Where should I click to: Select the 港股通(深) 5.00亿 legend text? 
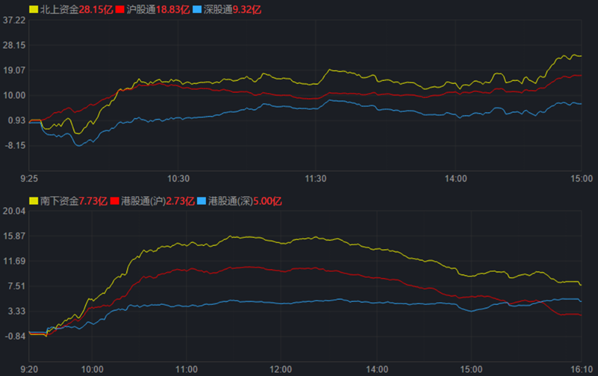point(245,201)
